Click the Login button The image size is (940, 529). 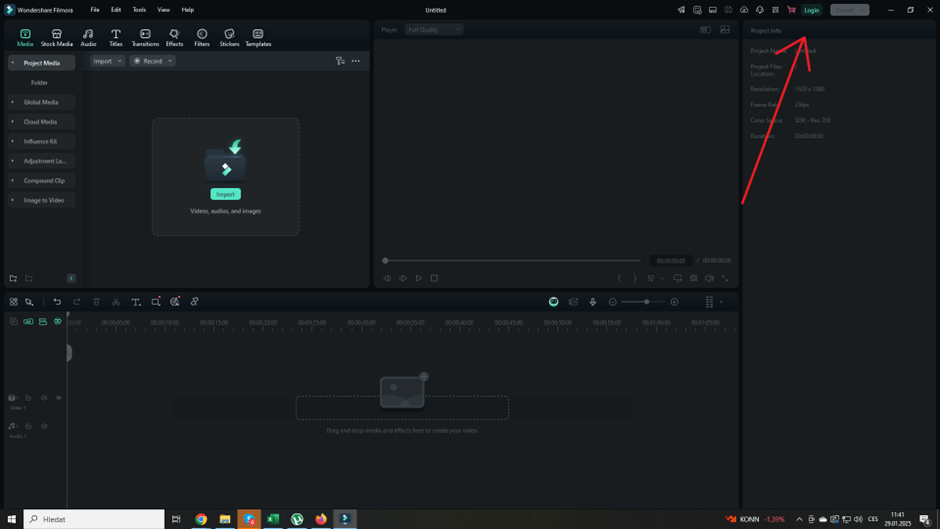[x=811, y=10]
